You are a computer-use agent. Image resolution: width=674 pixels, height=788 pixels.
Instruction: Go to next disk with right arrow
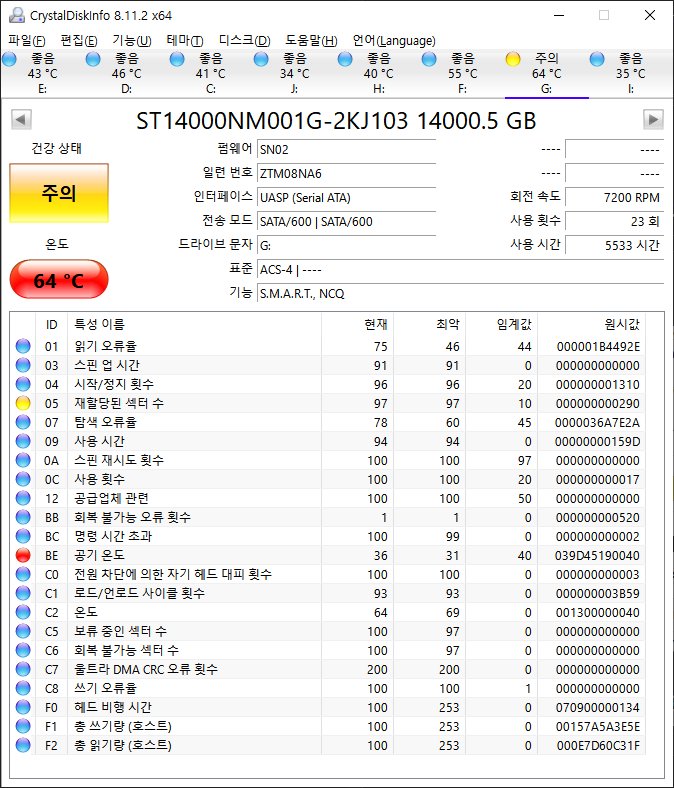click(653, 120)
